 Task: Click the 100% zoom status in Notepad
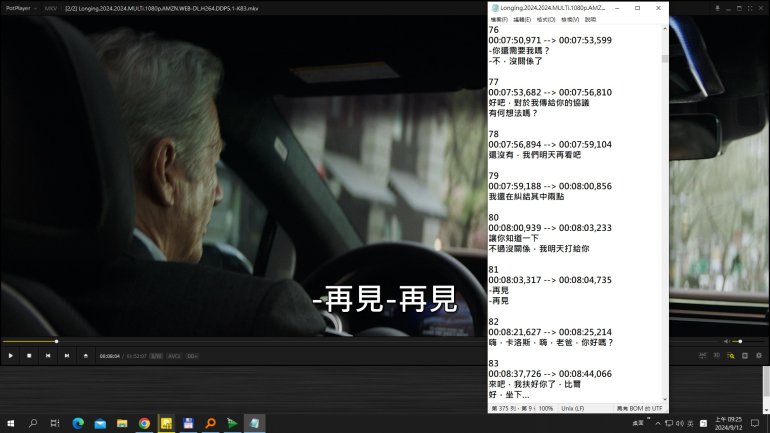pos(546,408)
